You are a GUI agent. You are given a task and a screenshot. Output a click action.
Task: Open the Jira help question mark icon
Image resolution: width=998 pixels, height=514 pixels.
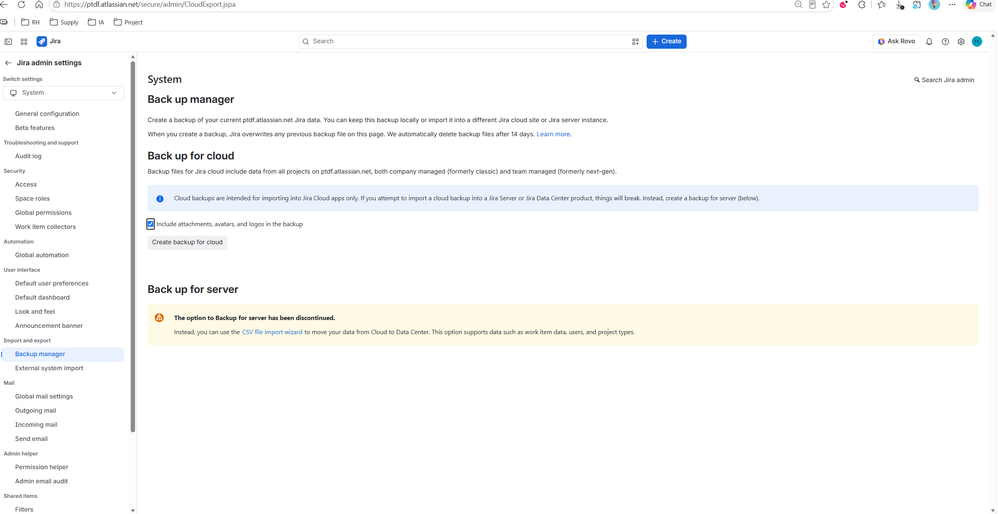click(945, 41)
